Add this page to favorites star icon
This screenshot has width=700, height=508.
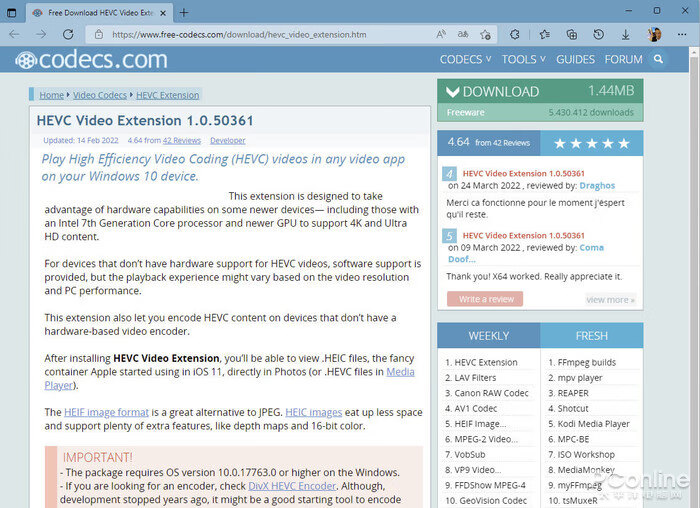tap(485, 34)
